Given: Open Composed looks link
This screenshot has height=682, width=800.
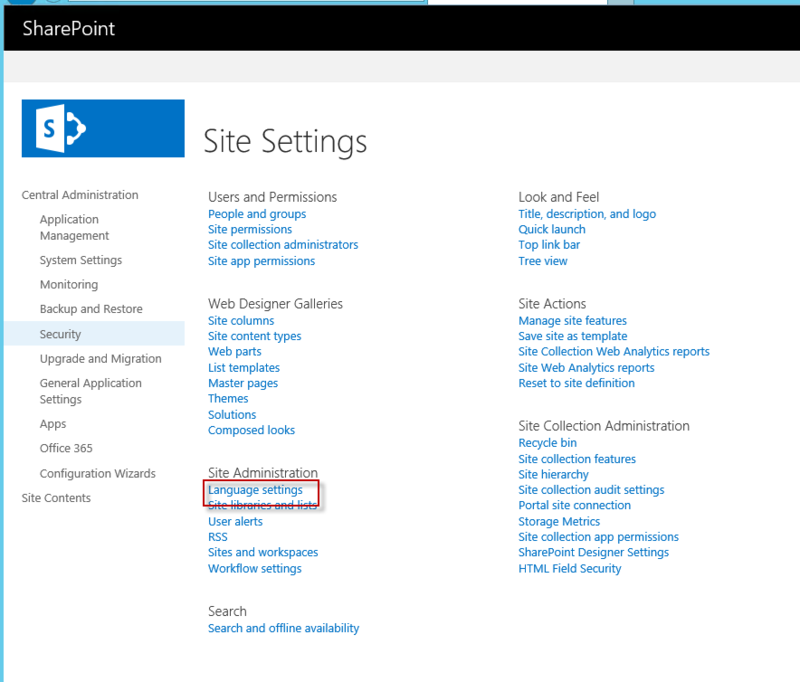Looking at the screenshot, I should pyautogui.click(x=252, y=430).
